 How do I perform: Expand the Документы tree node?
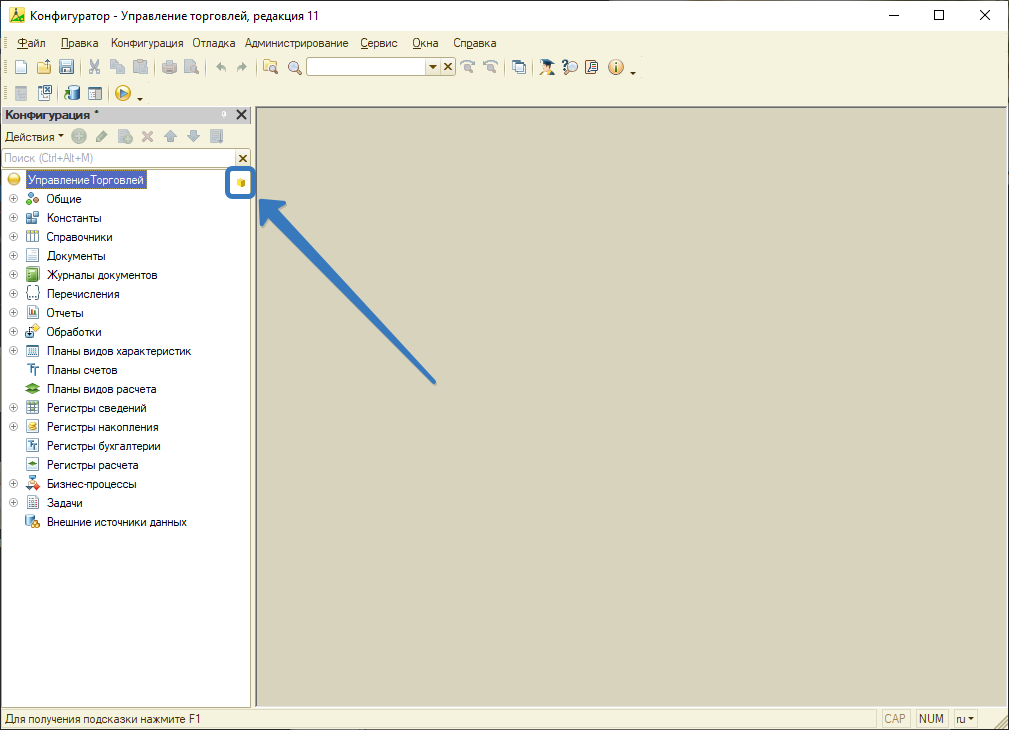pyautogui.click(x=13, y=256)
